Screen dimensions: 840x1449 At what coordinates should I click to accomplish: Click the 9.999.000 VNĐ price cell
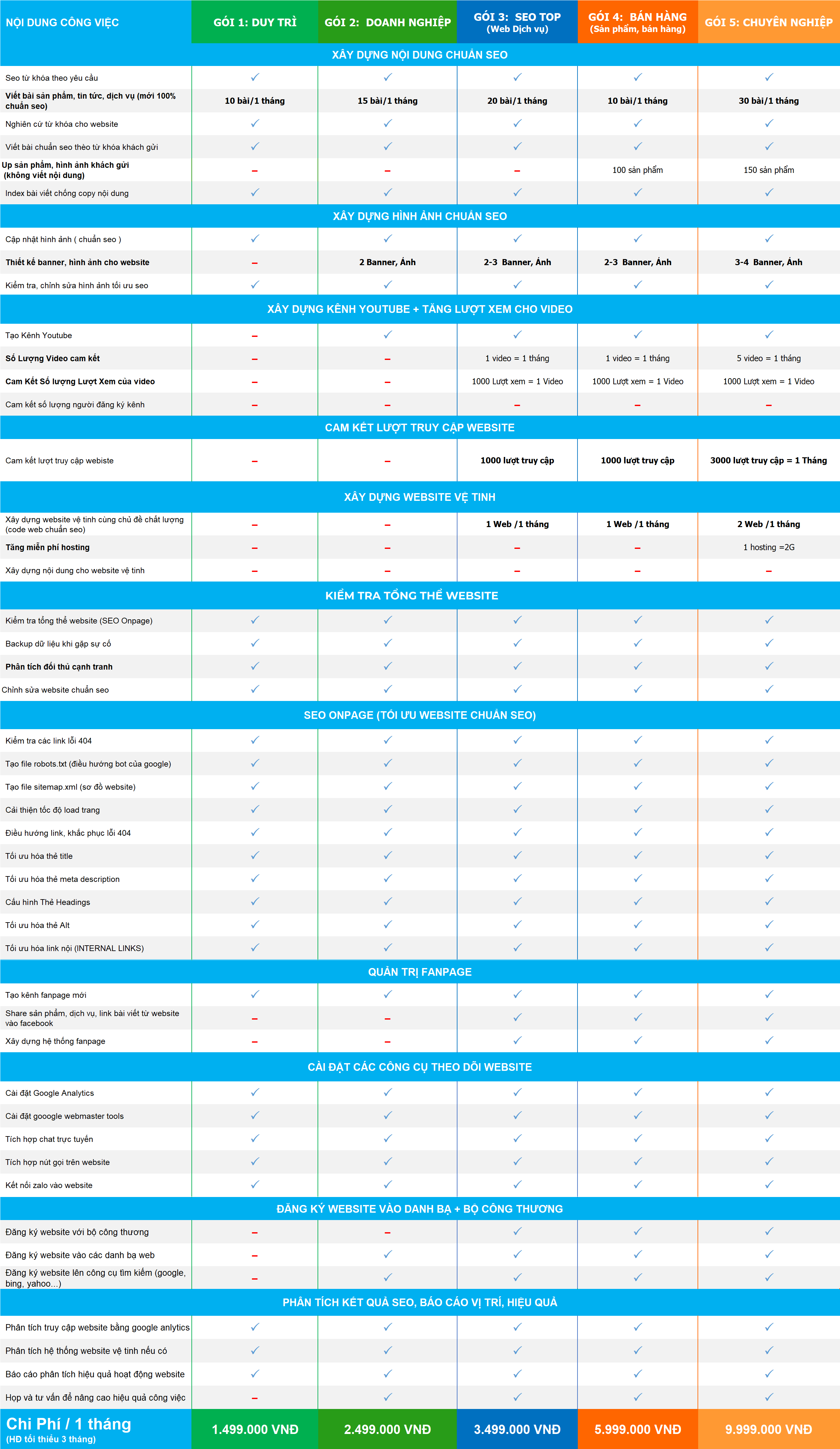(769, 1429)
